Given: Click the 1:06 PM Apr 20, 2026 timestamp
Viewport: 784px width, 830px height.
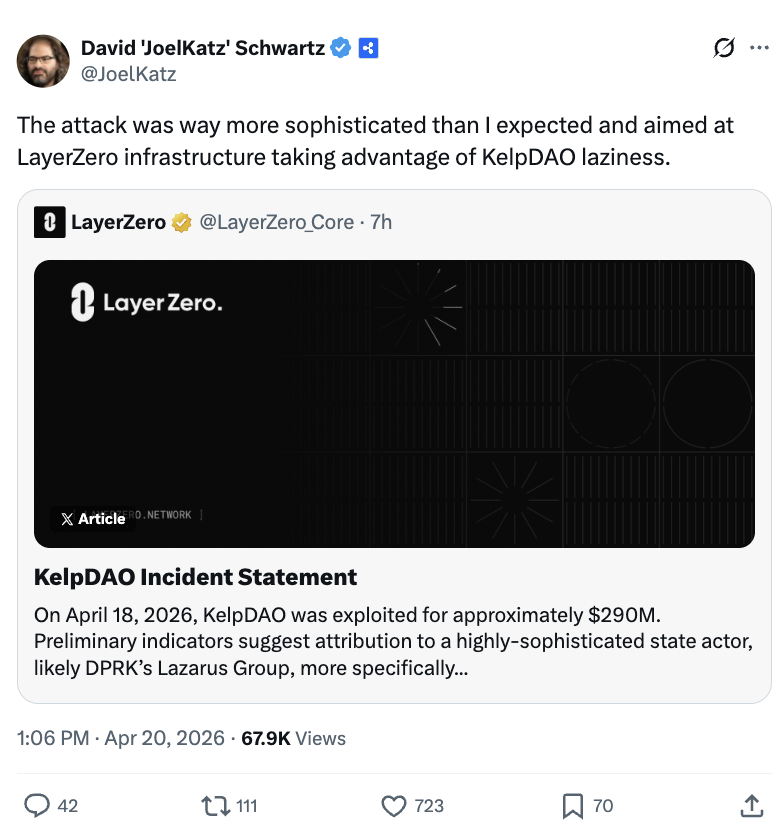Looking at the screenshot, I should [121, 739].
